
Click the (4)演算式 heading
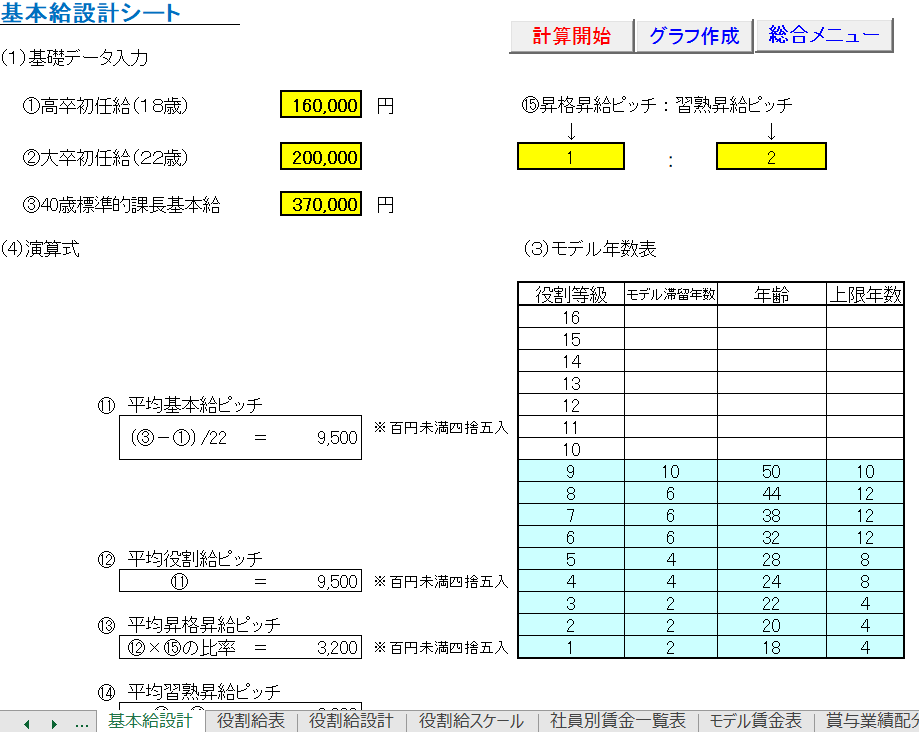click(40, 248)
